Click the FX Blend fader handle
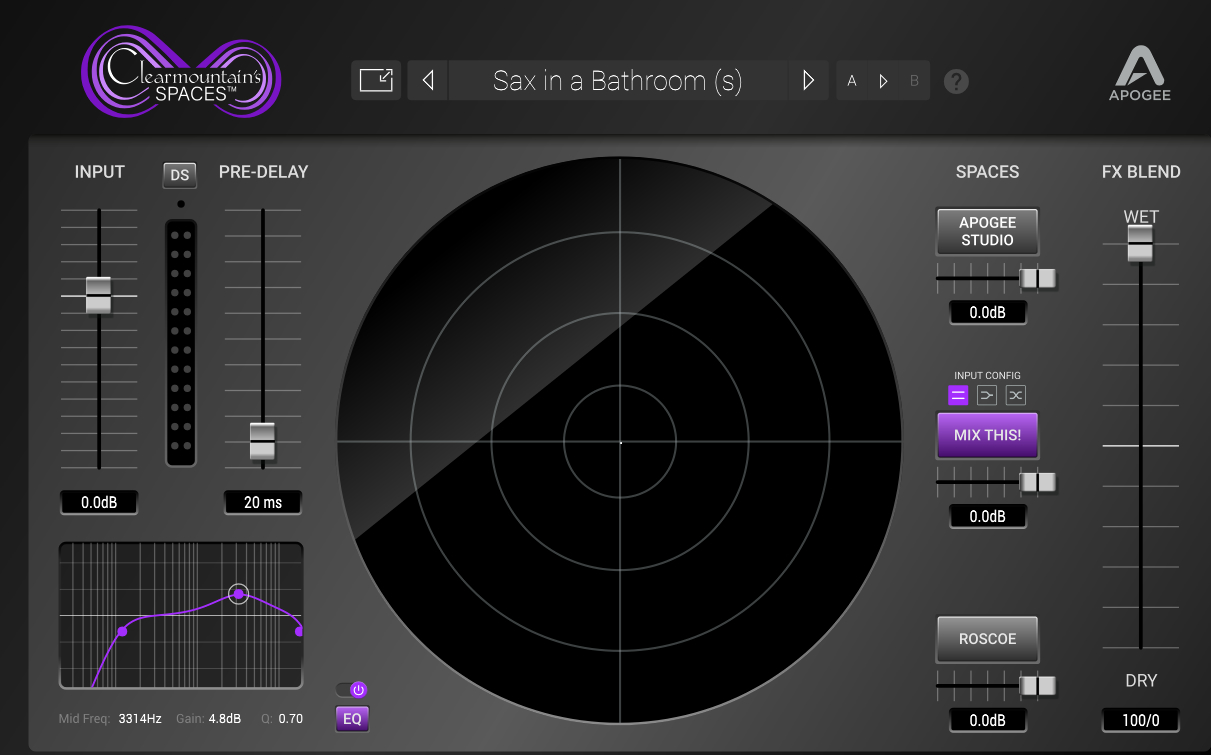This screenshot has height=755, width=1211. click(1140, 243)
